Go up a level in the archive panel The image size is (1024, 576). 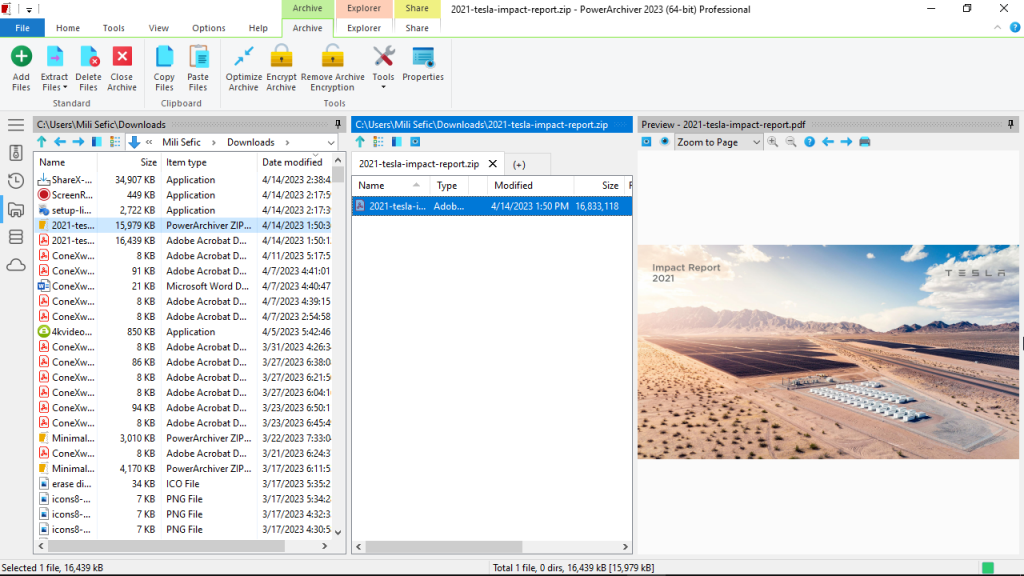pos(360,142)
